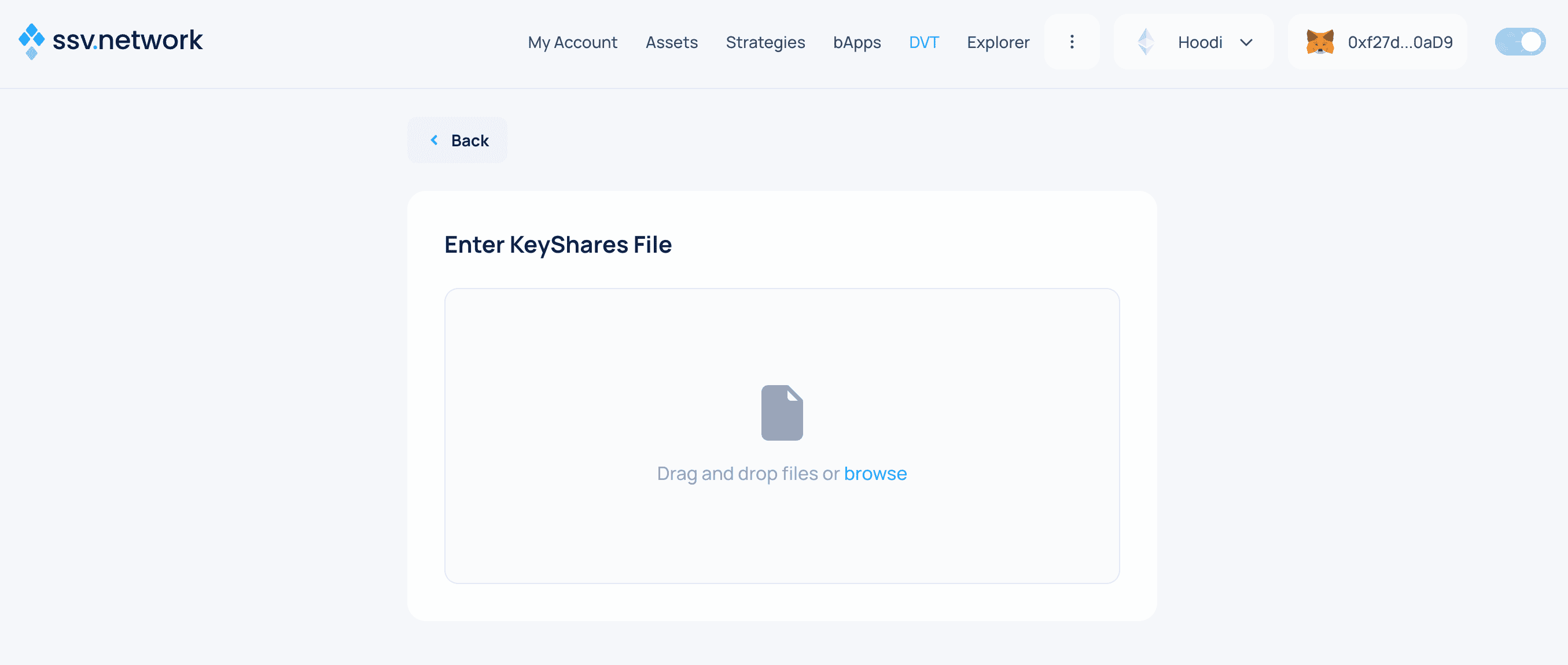
Task: Open the My Account menu item
Action: (x=572, y=43)
